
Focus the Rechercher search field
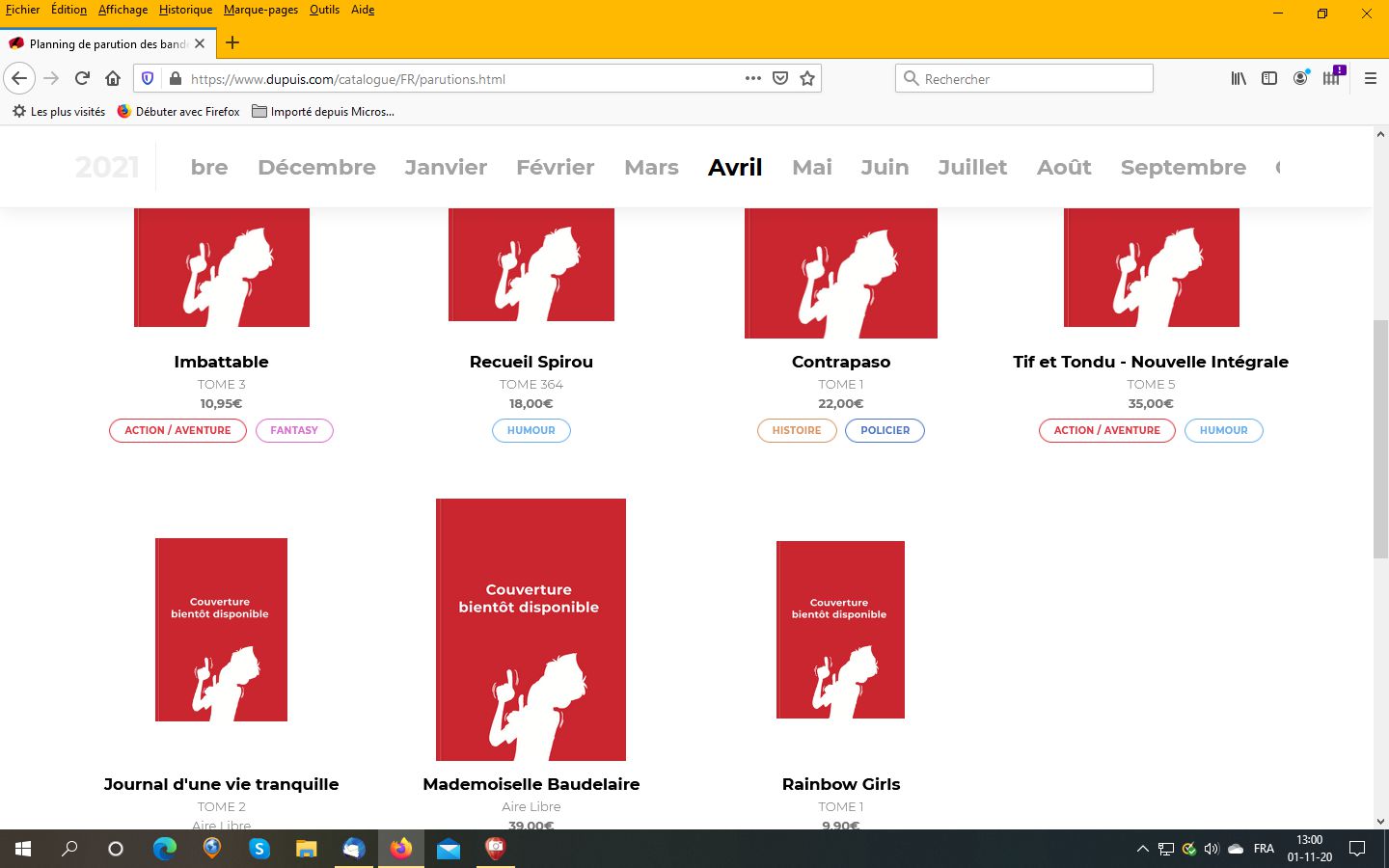[x=1024, y=78]
